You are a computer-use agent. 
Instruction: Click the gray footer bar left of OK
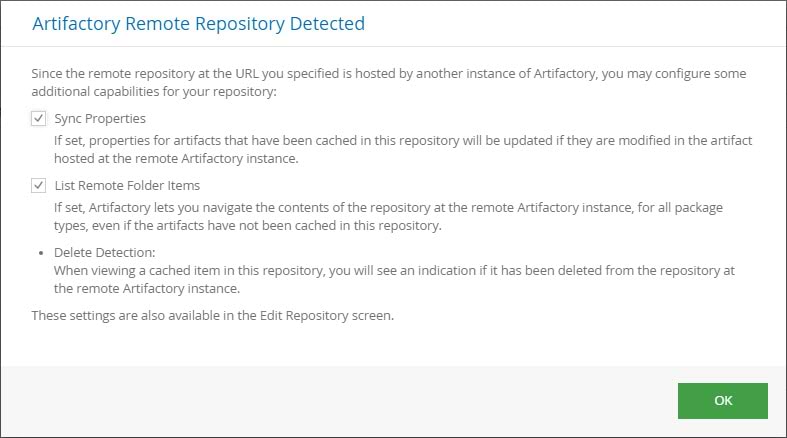tap(330, 400)
